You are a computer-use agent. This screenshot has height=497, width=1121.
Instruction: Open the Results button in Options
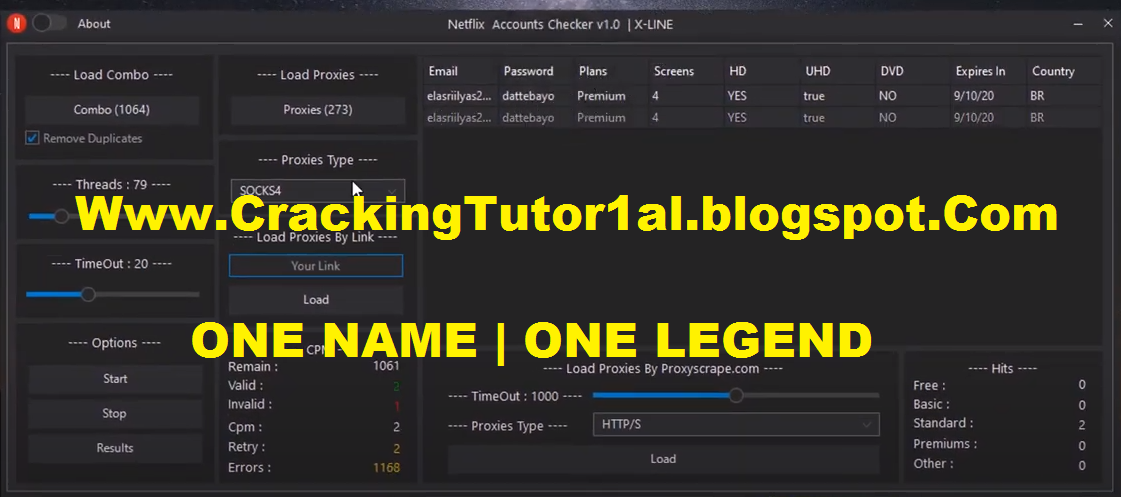tap(115, 448)
